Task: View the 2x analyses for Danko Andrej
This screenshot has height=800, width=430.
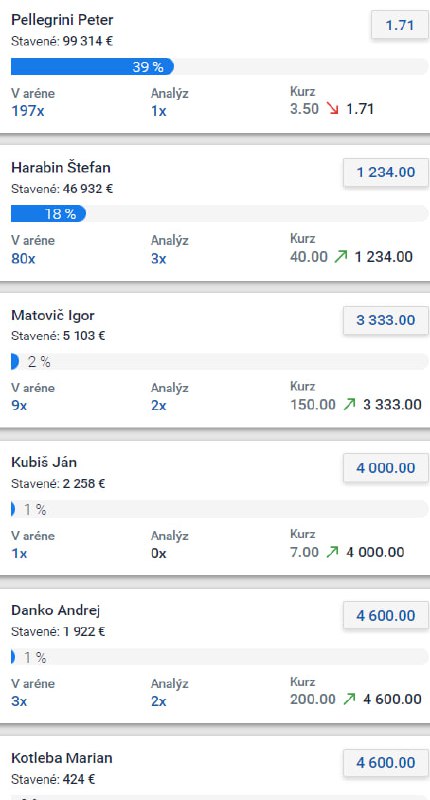Action: pos(159,701)
